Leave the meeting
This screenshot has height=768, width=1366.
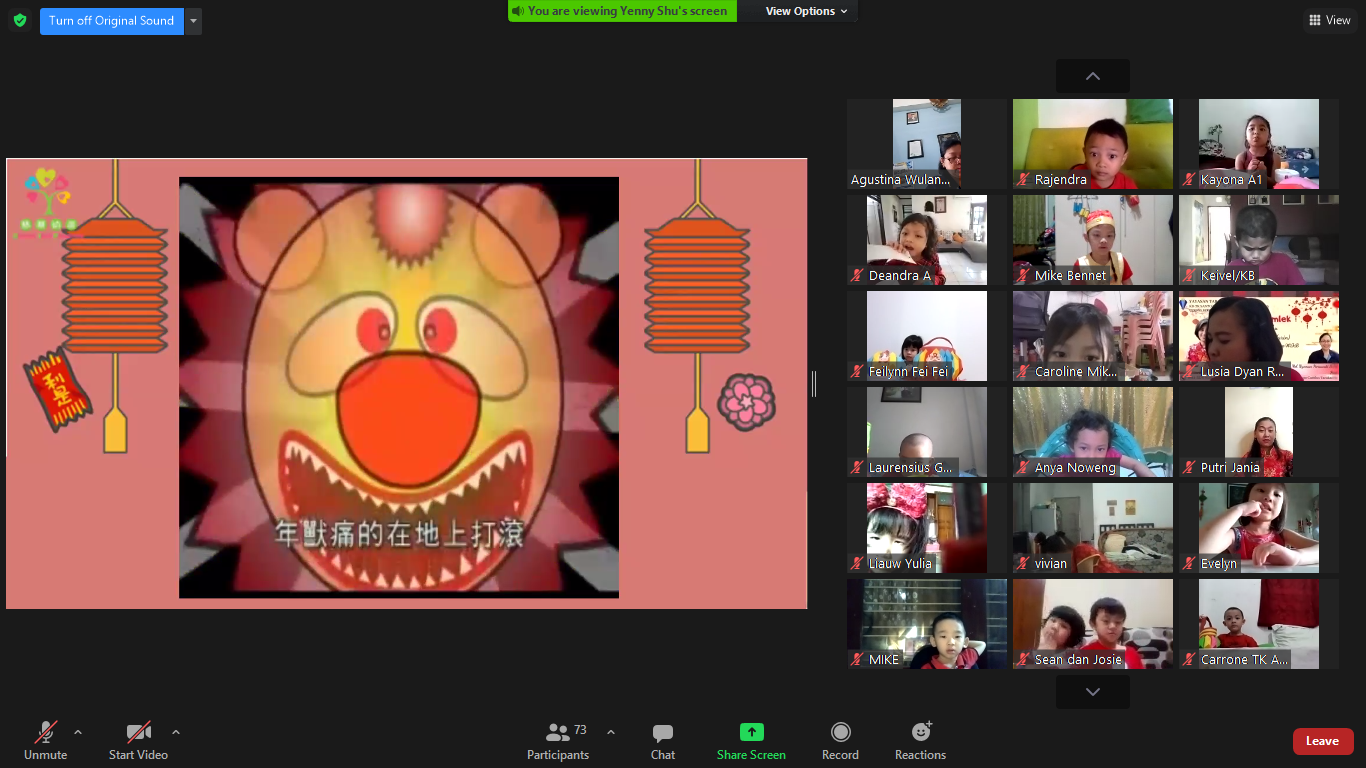coord(1323,741)
